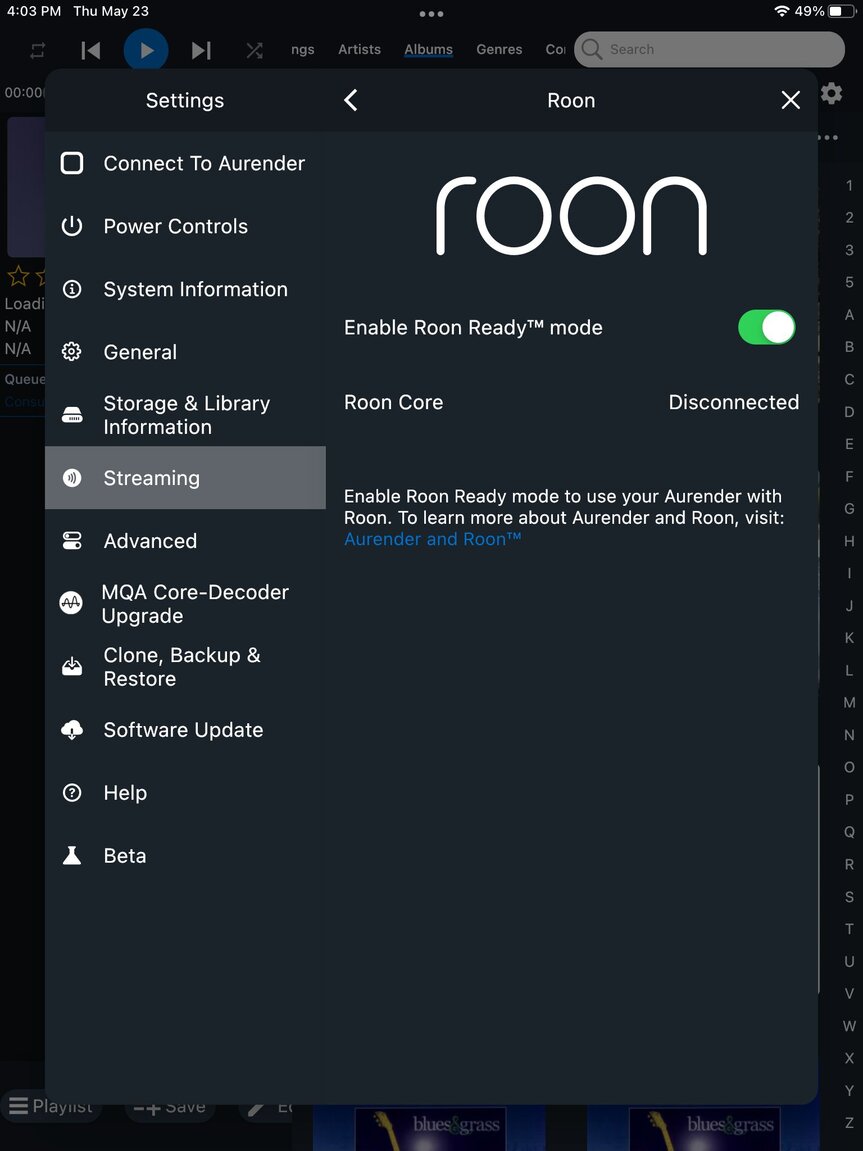Jump to letter M in the alphabet index
Image resolution: width=863 pixels, height=1151 pixels.
[x=849, y=702]
